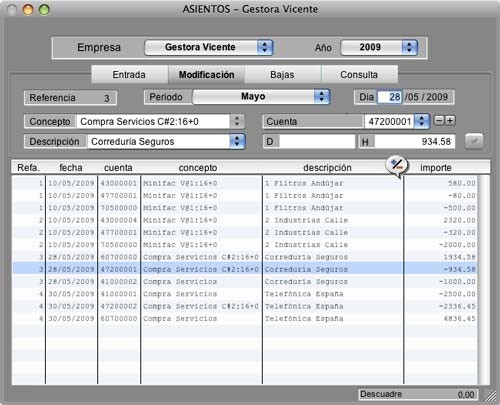The width and height of the screenshot is (500, 405).
Task: Click the window resize grip corner
Action: (489, 395)
